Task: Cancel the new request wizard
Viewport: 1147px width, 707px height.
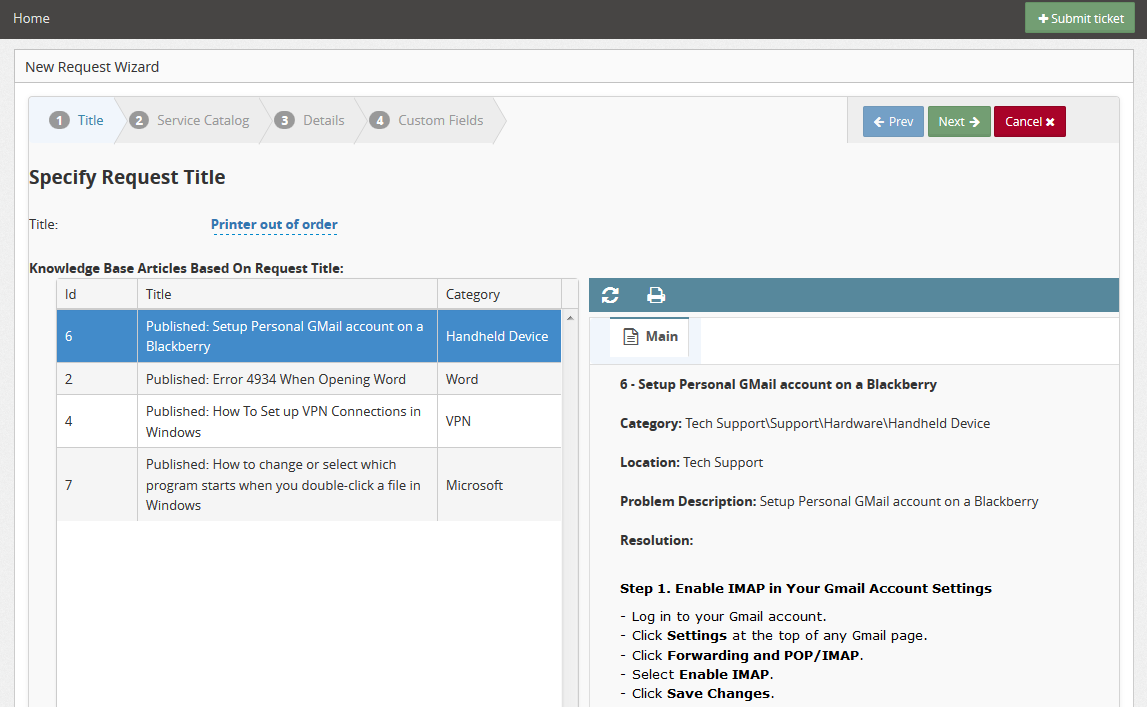Action: pos(1029,121)
